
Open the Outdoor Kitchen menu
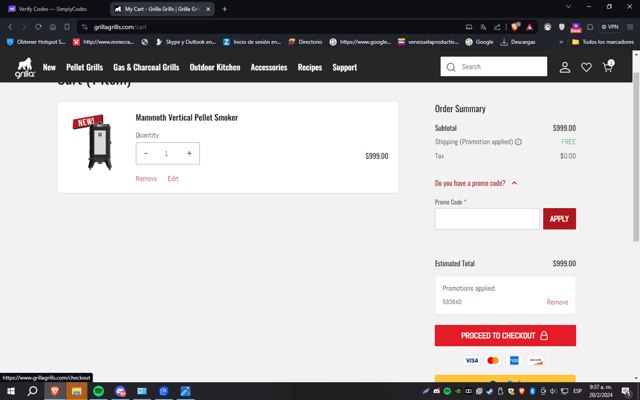(x=215, y=67)
